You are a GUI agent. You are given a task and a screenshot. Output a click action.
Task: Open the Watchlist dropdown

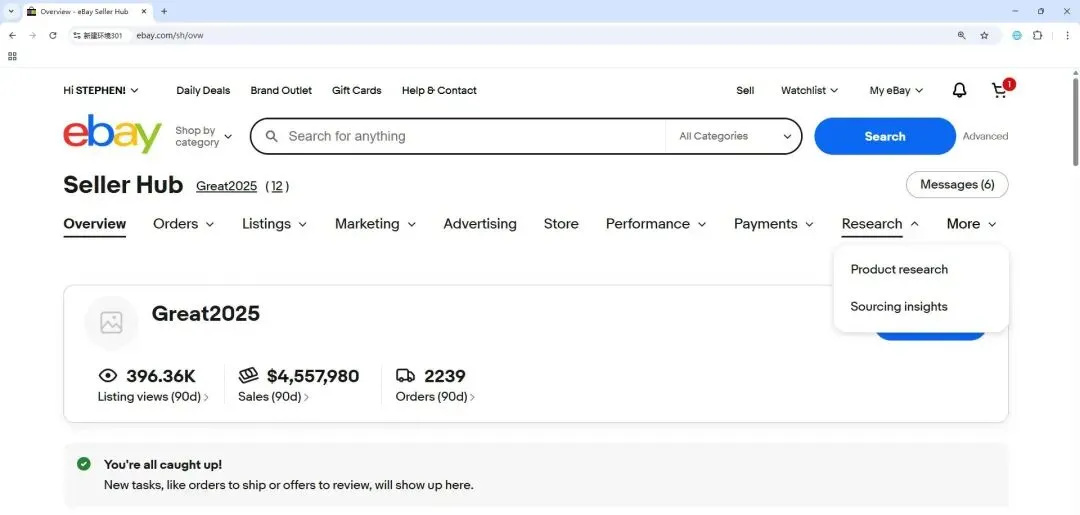coord(809,90)
